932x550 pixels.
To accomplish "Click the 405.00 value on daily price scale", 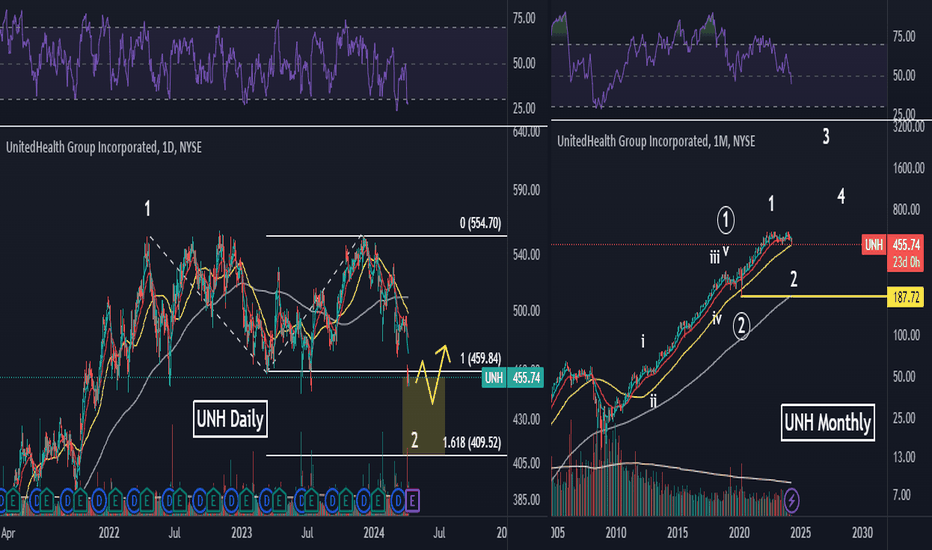I will (x=526, y=463).
